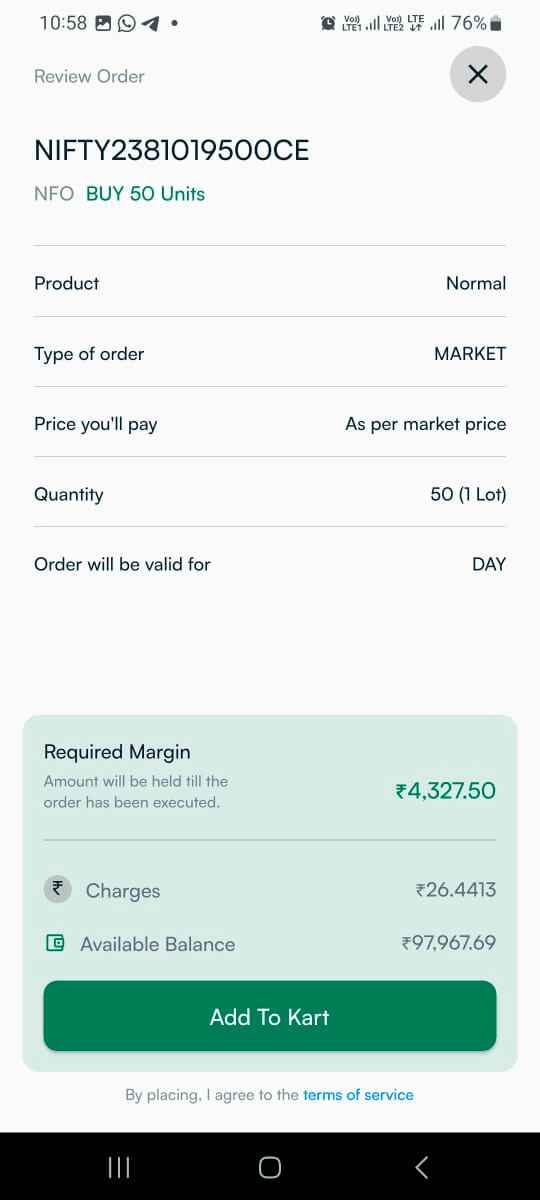Viewport: 540px width, 1200px height.
Task: Tap the gallery notification icon
Action: pyautogui.click(x=103, y=23)
